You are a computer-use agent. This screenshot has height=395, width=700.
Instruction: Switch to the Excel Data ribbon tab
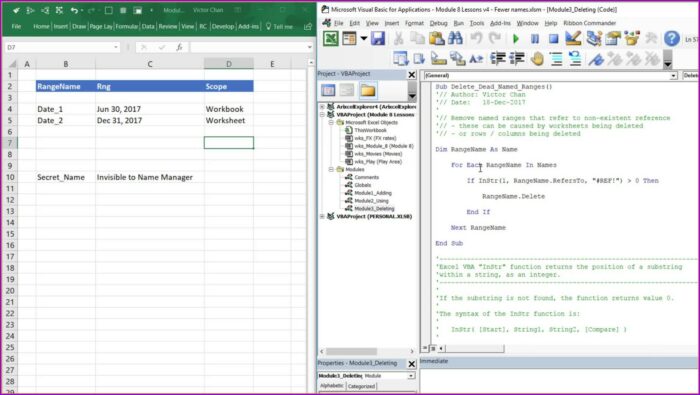point(148,27)
